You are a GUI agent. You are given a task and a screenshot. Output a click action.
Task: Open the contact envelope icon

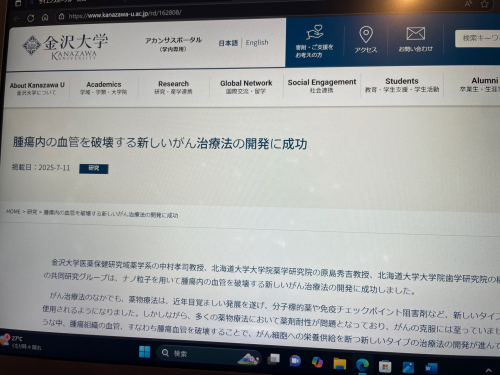415,34
